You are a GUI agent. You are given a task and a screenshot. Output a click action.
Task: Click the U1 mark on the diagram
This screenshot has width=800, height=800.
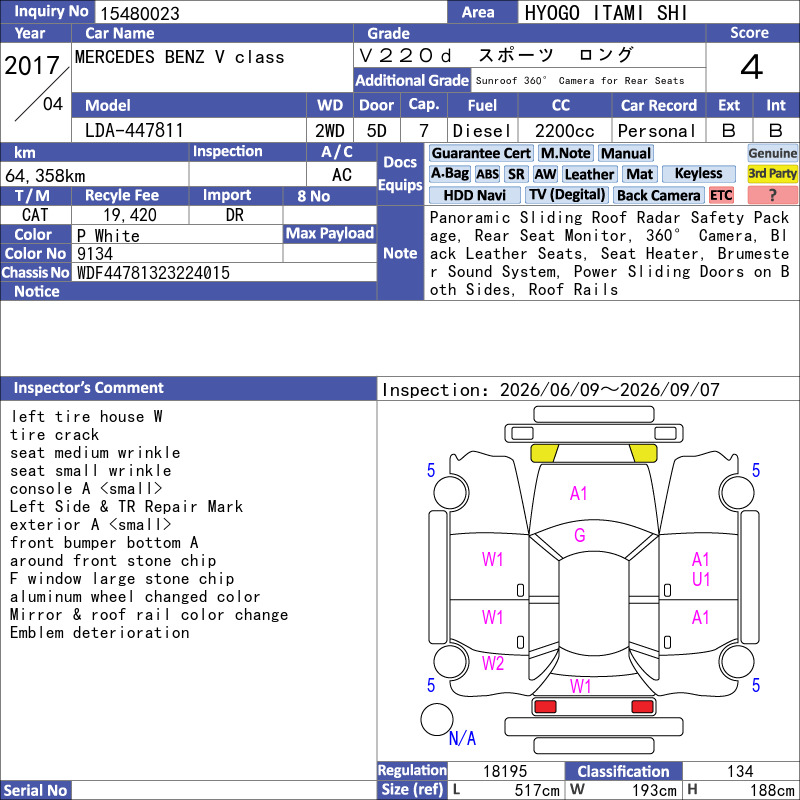(701, 579)
